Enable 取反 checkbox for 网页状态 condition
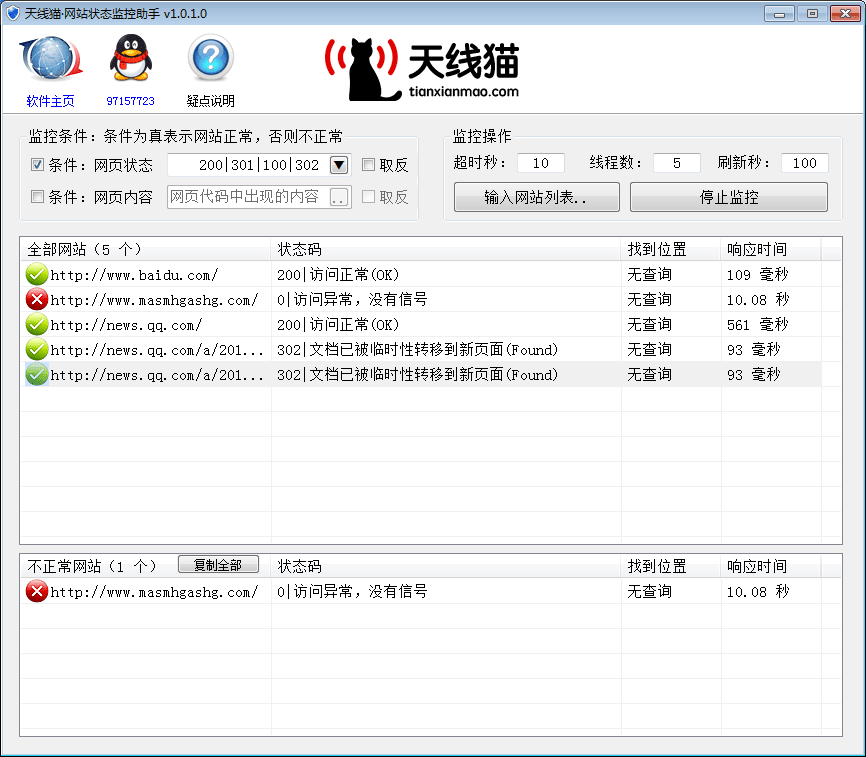Image resolution: width=866 pixels, height=757 pixels. (368, 165)
